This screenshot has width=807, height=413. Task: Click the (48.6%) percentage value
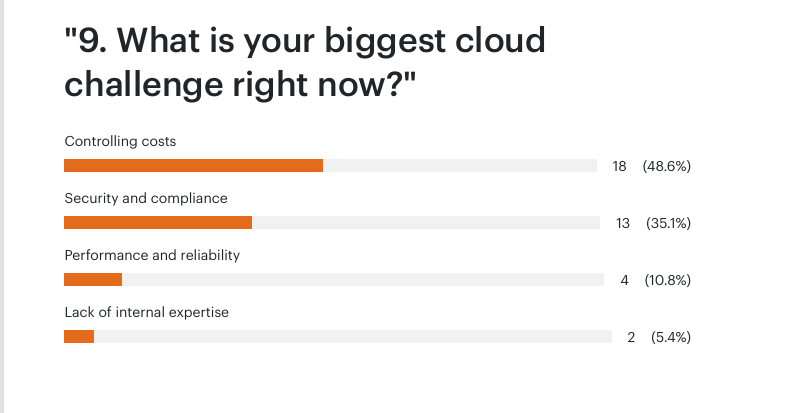click(x=667, y=166)
